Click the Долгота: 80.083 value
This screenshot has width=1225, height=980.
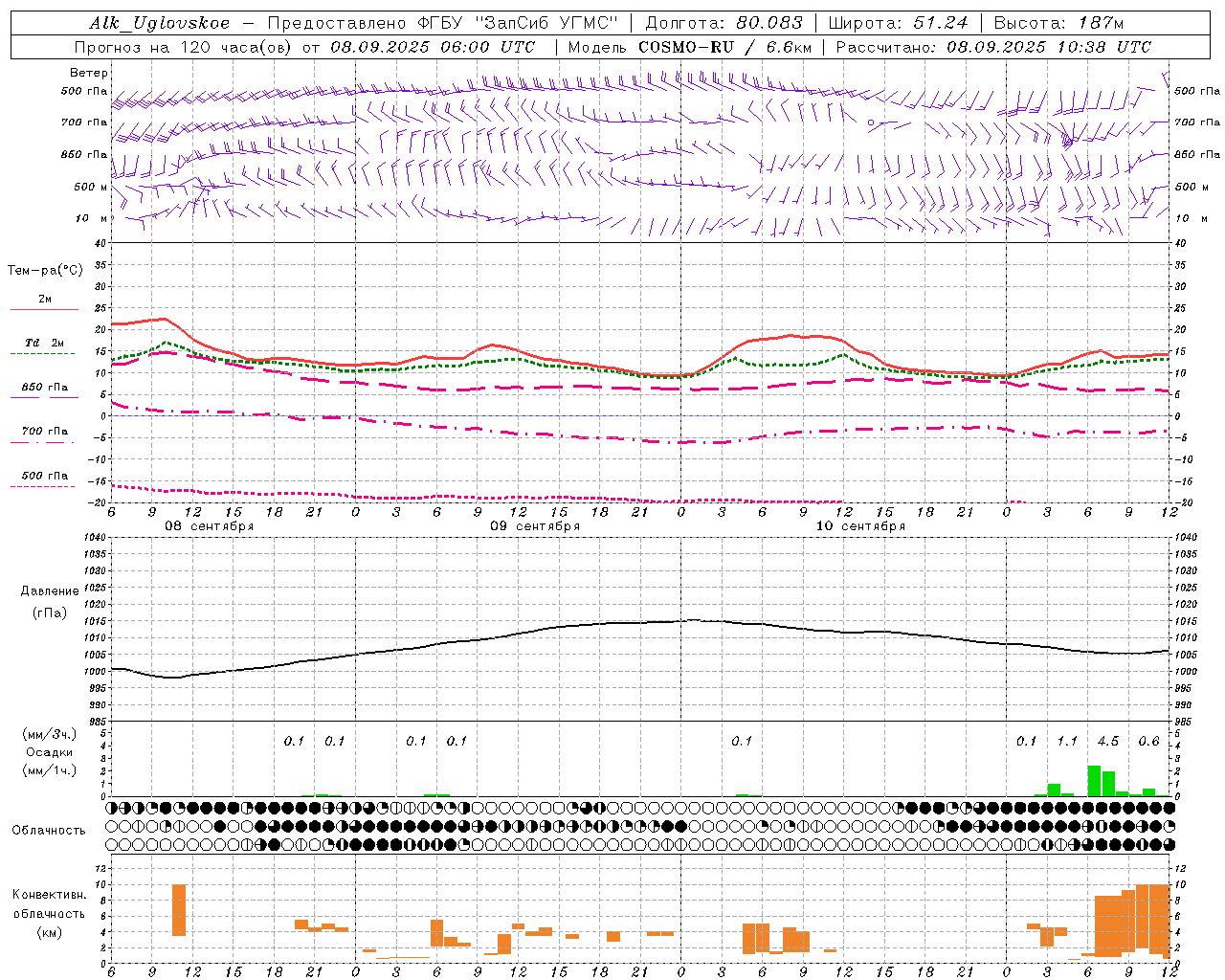(x=724, y=23)
